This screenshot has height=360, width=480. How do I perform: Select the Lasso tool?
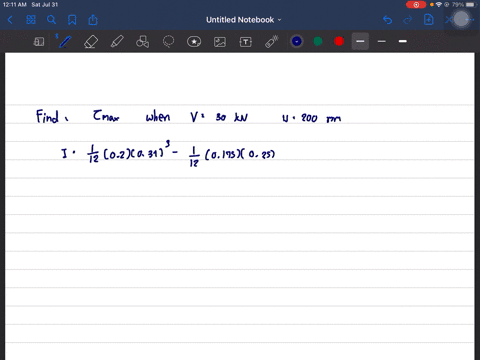[x=168, y=42]
